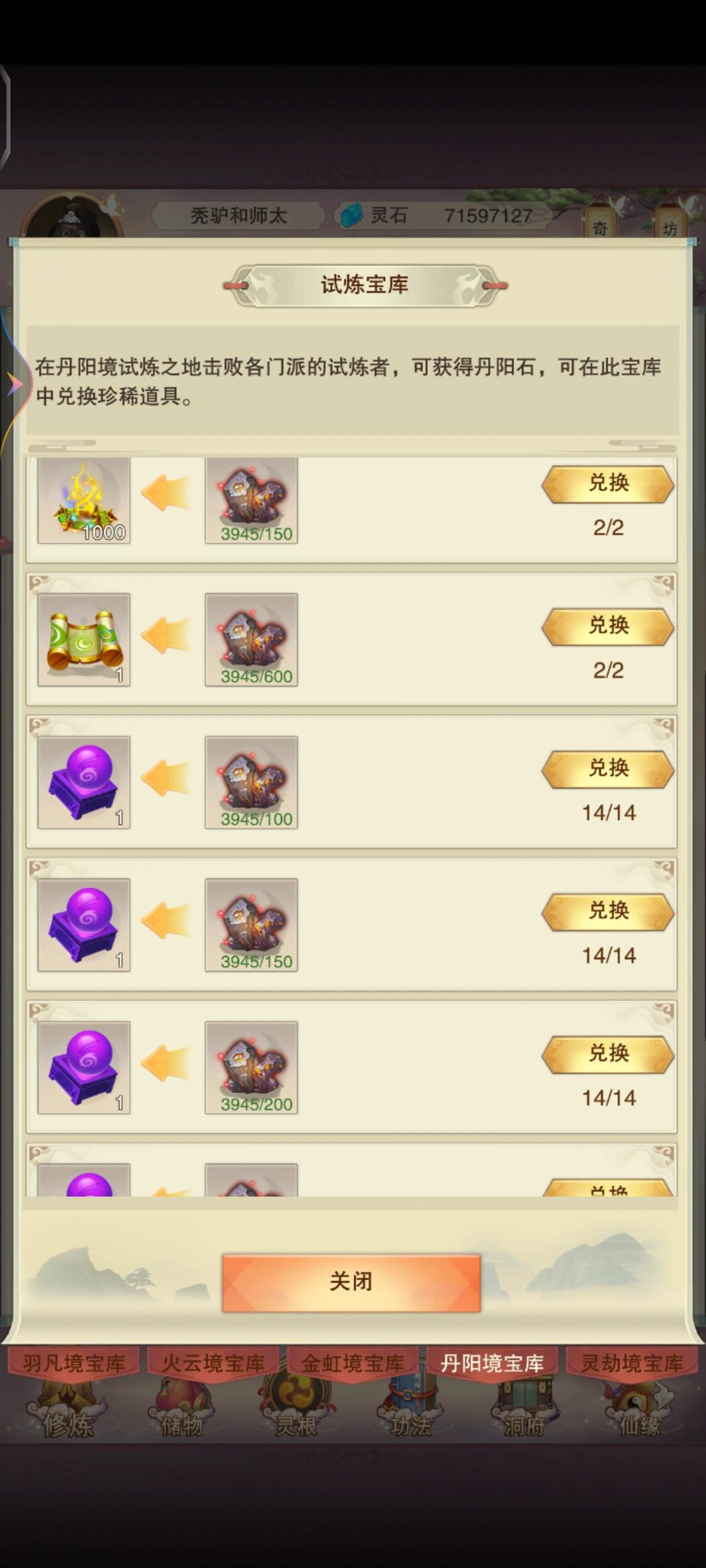The width and height of the screenshot is (706, 1568).
Task: Close the treasury with the 关闭 button
Action: click(x=351, y=1282)
